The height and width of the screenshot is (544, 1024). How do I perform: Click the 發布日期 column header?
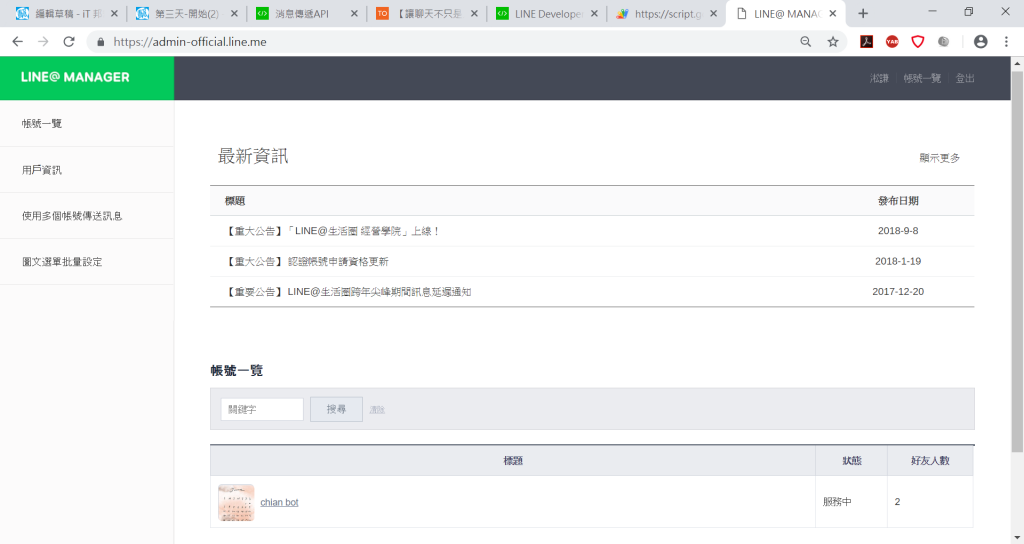point(898,201)
